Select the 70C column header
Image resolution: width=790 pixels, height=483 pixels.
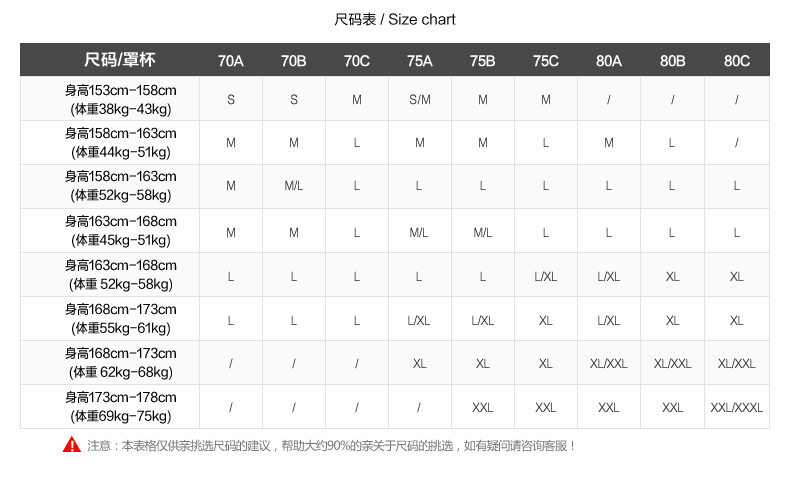click(357, 61)
